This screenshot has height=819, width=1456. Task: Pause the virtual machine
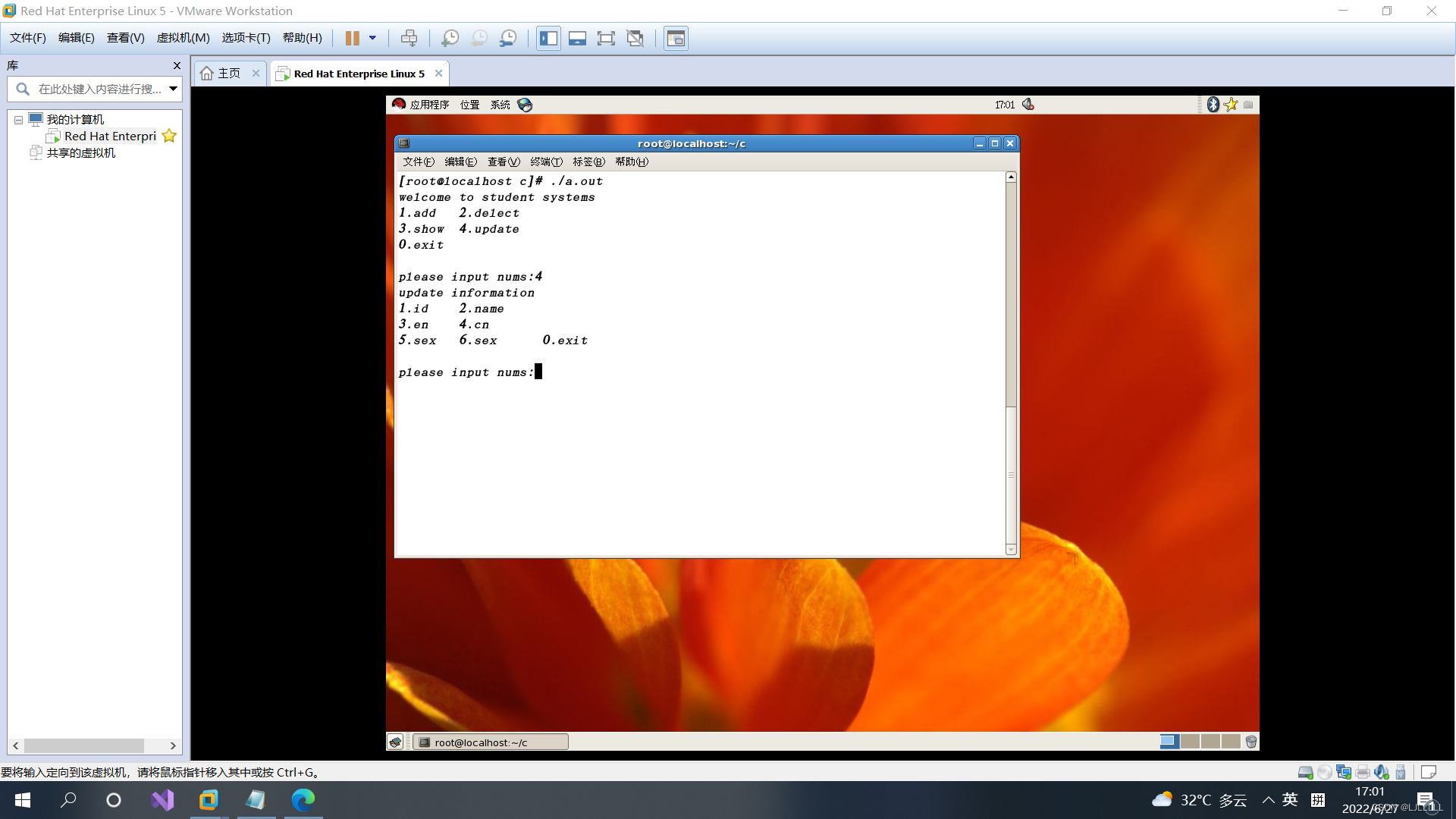click(x=352, y=38)
